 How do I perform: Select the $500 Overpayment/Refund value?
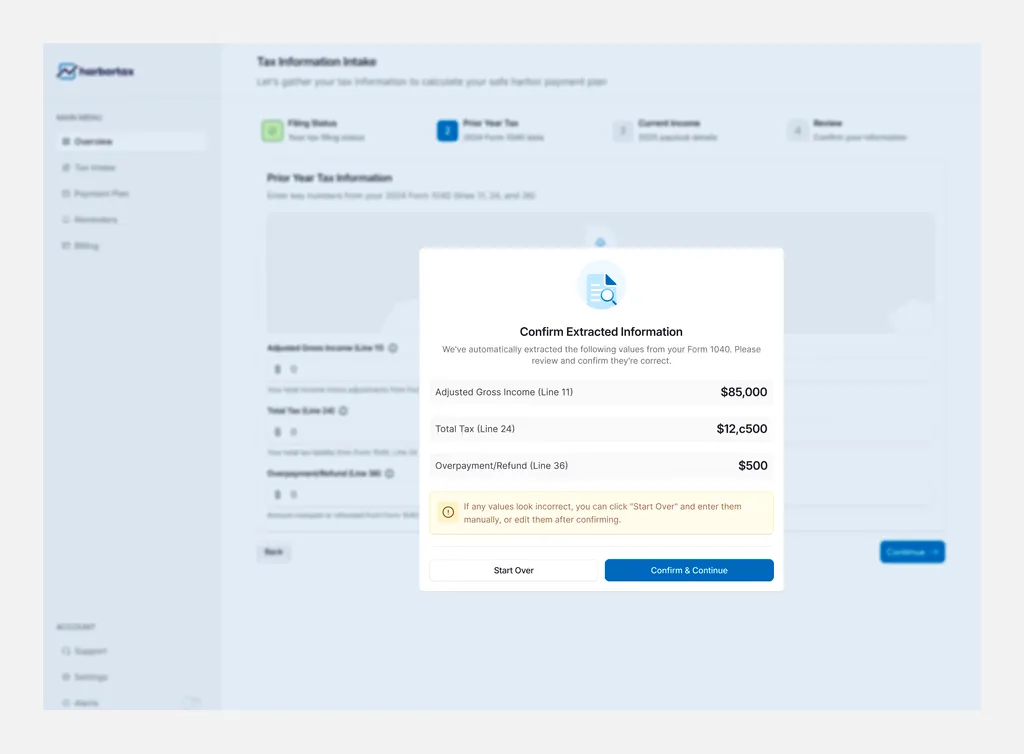[752, 465]
